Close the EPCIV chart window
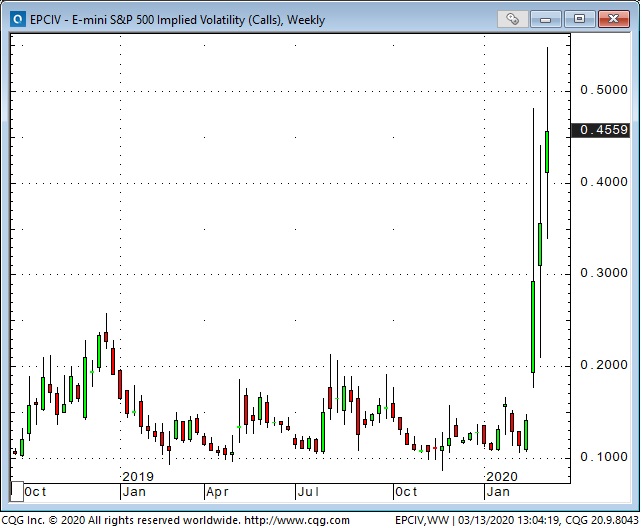Image resolution: width=642 pixels, height=528 pixels. coord(613,19)
